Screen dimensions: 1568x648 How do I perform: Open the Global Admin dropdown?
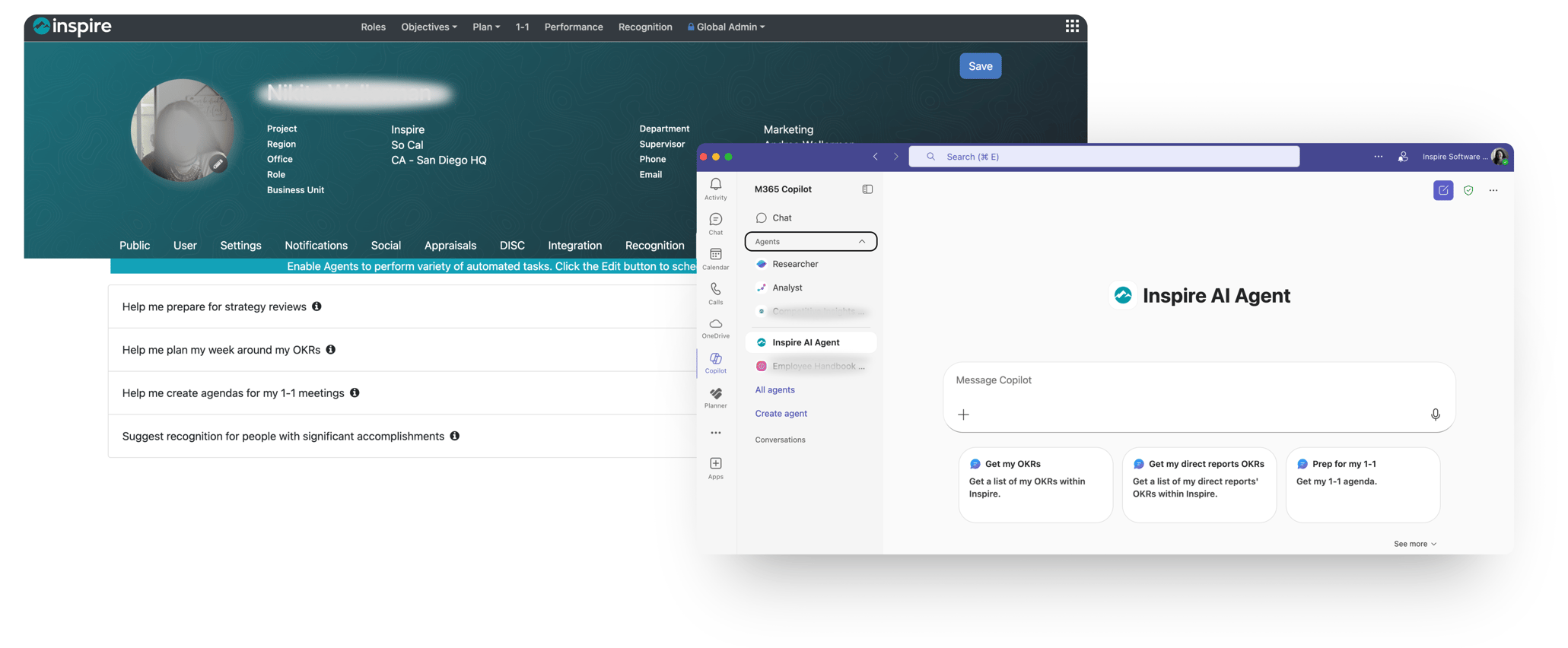pos(727,27)
